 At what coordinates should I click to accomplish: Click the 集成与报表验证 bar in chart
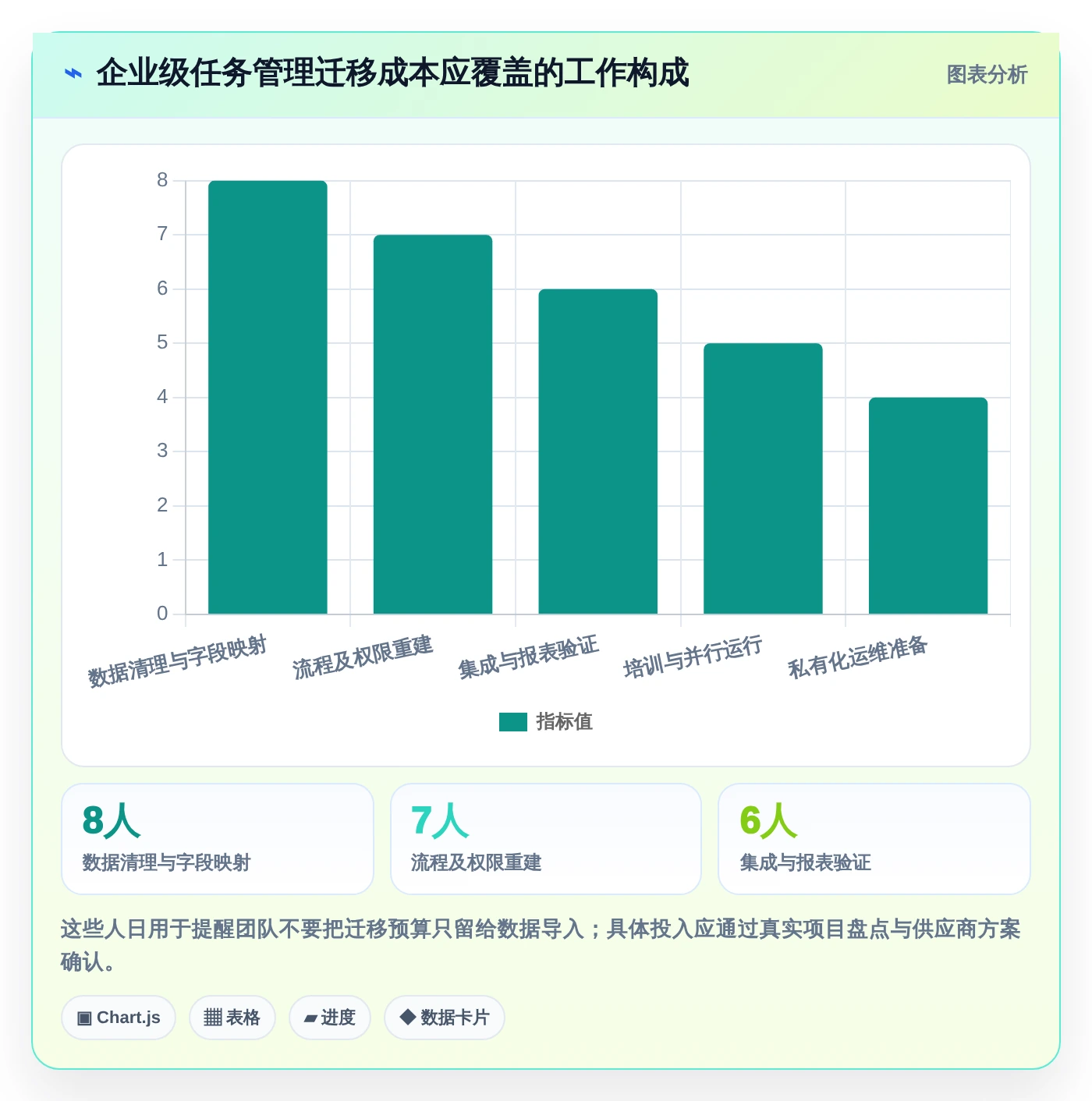pyautogui.click(x=598, y=451)
